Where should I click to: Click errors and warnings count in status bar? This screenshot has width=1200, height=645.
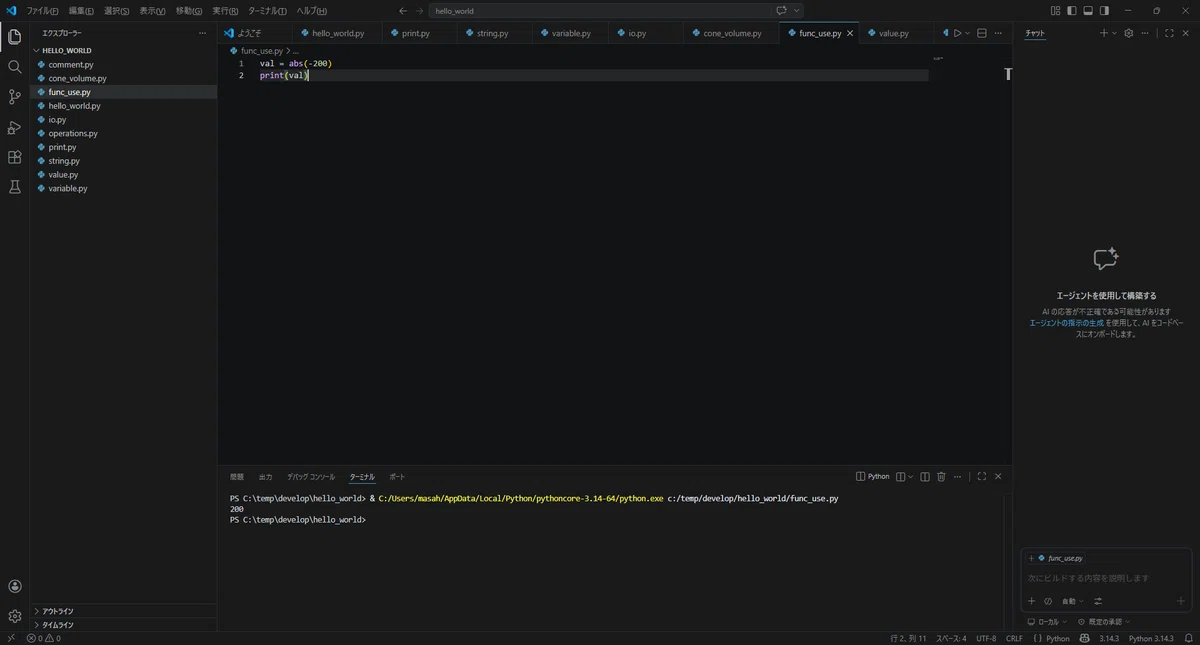[44, 638]
